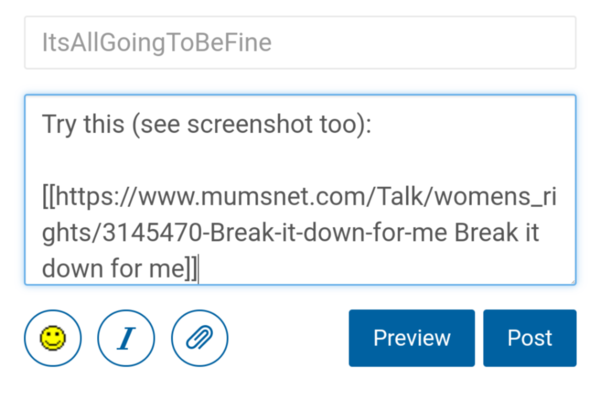Image resolution: width=600 pixels, height=401 pixels.
Task: Apply italic formatting with the I icon
Action: tap(126, 338)
